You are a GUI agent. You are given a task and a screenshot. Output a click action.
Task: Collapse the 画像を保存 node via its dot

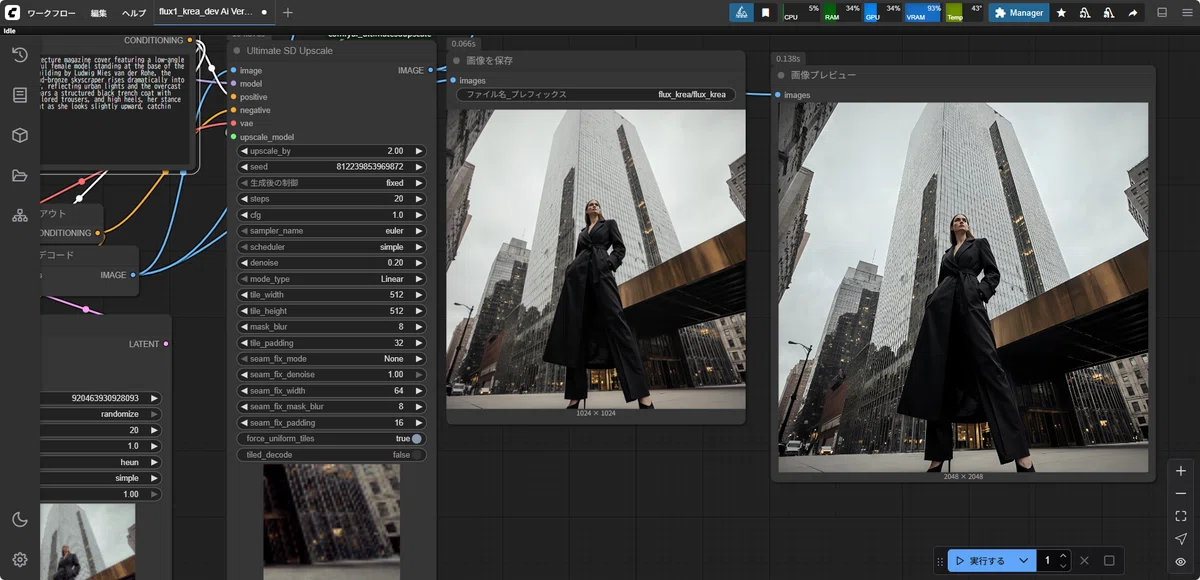(x=457, y=61)
